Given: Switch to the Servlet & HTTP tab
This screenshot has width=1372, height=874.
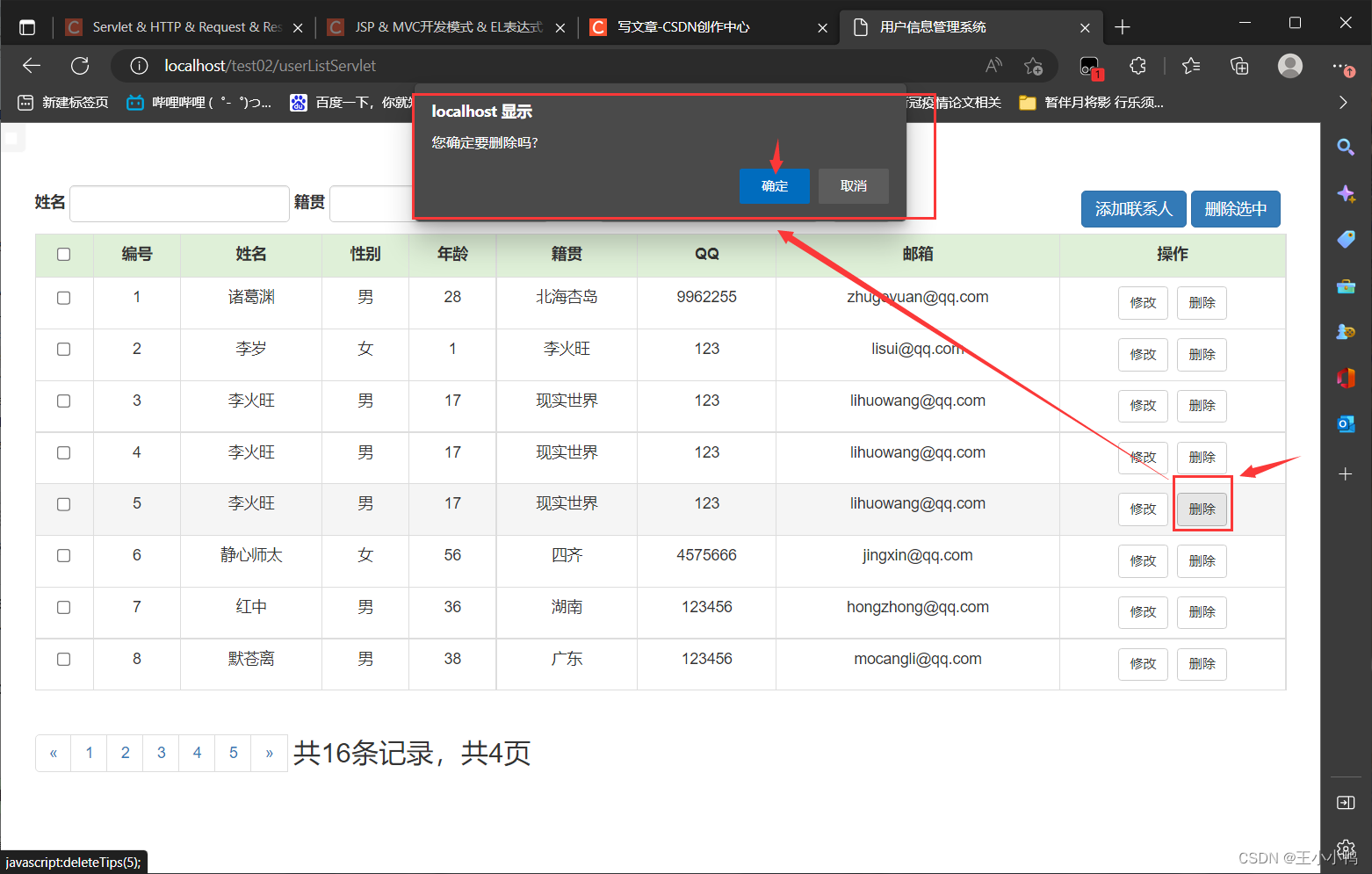Looking at the screenshot, I should pyautogui.click(x=184, y=27).
